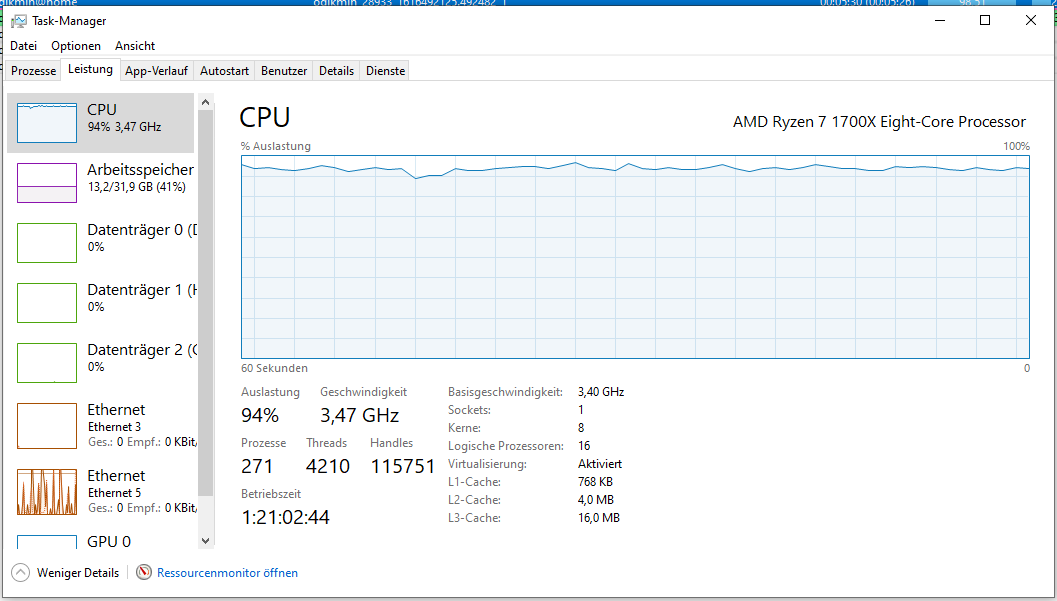This screenshot has width=1057, height=601.
Task: Click the Logische Prozessoren value 16
Action: tap(584, 445)
